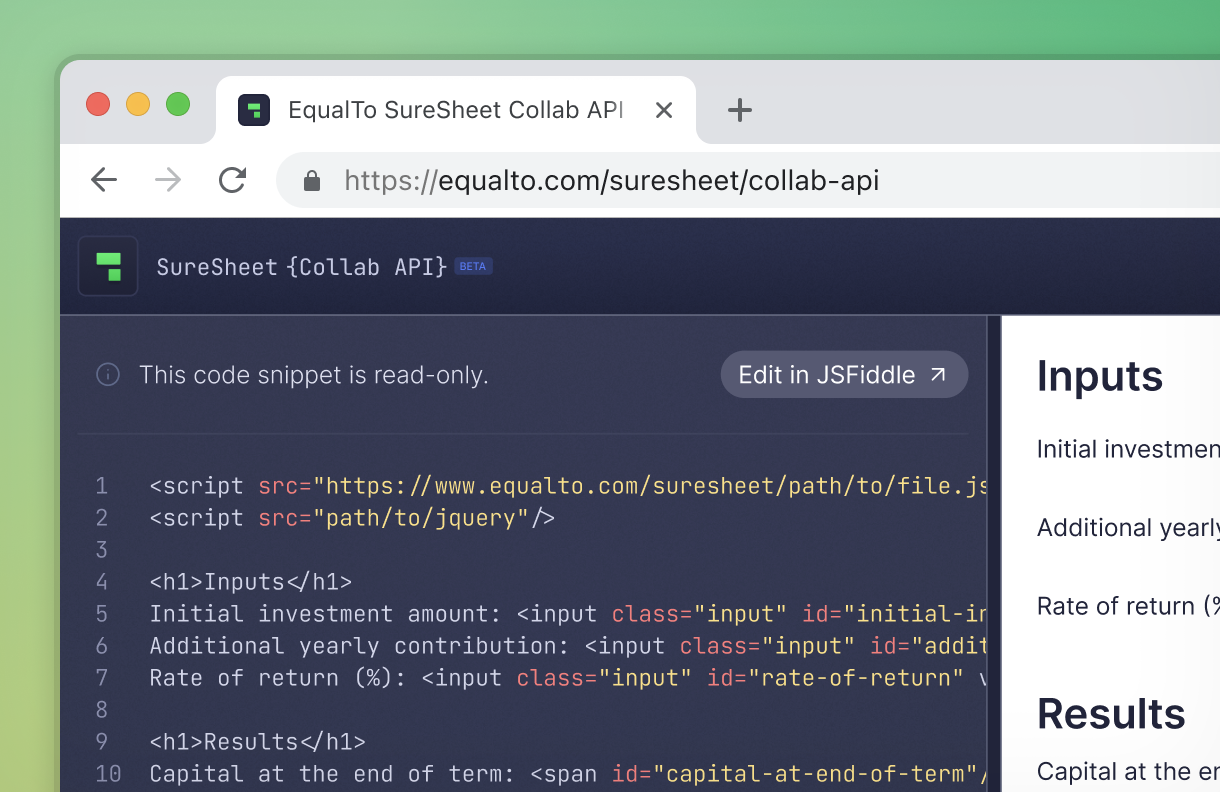Click code line number 1
This screenshot has height=792, width=1220.
pyautogui.click(x=102, y=486)
